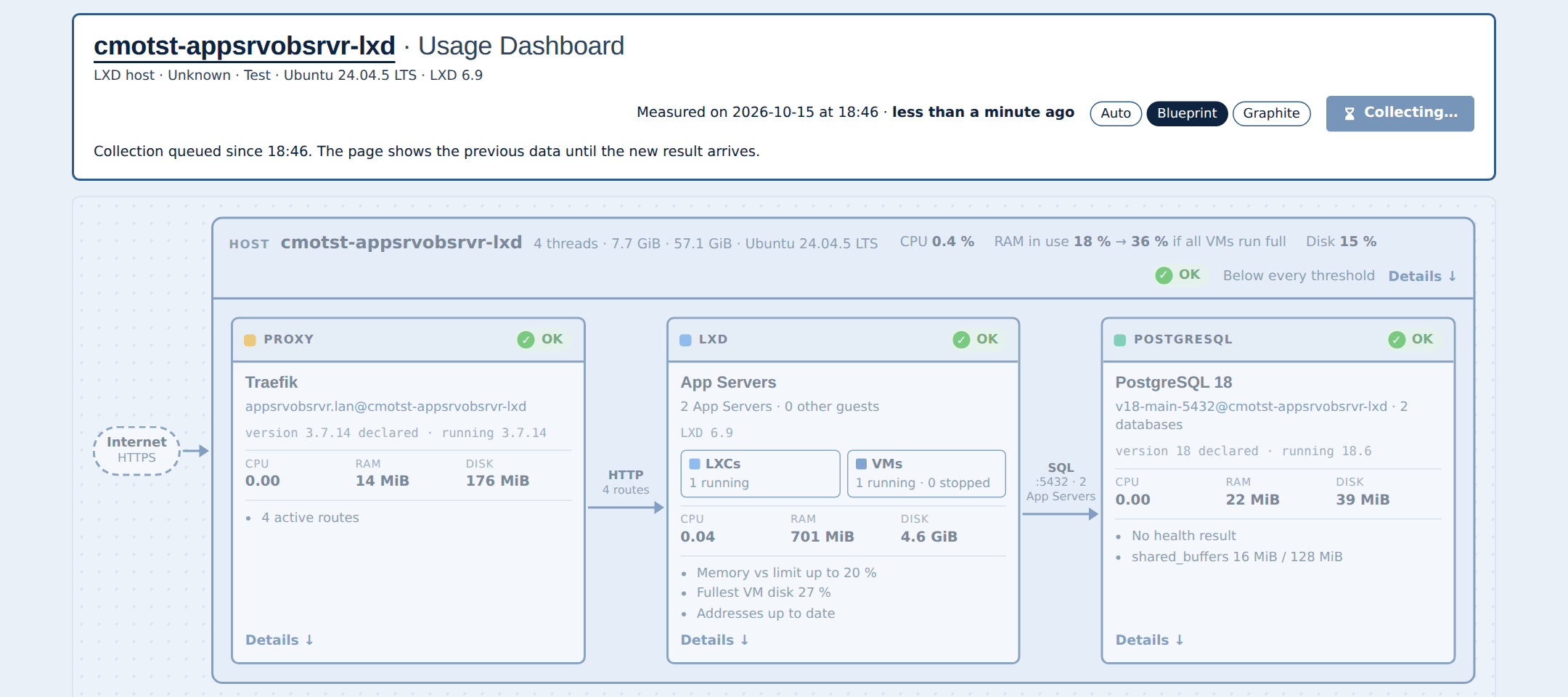The width and height of the screenshot is (1568, 697).
Task: Expand Details in the Traefik proxy card
Action: [x=279, y=640]
